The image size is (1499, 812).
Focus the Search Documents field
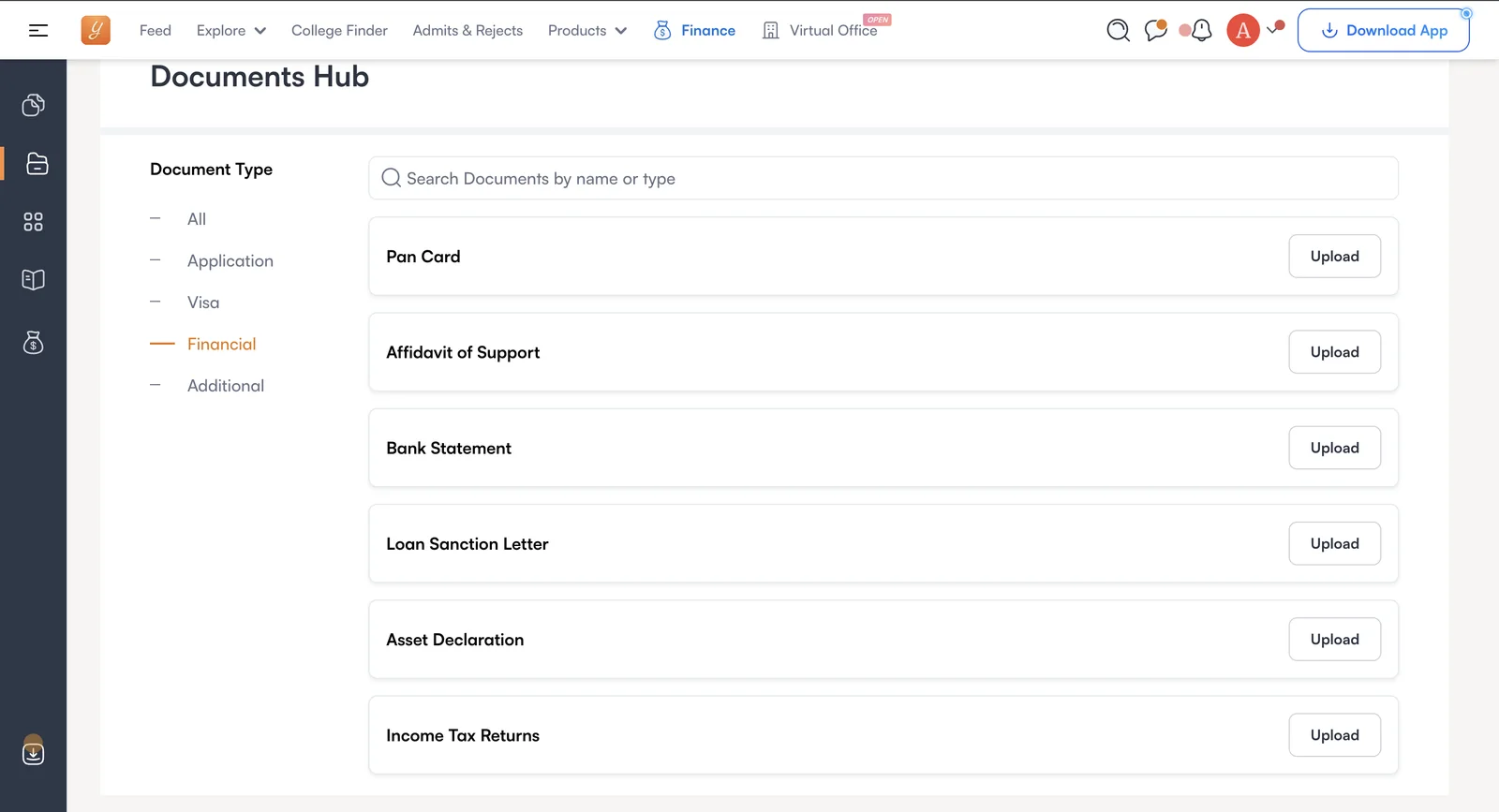pos(883,178)
